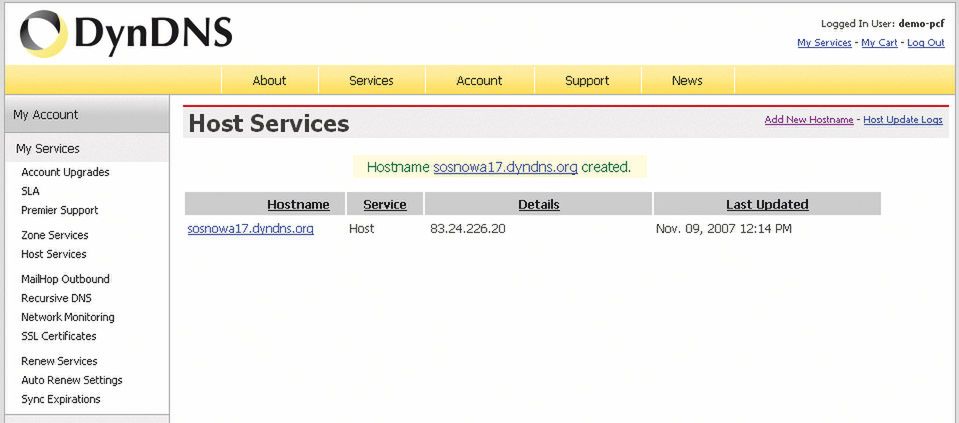Sort by the Hostname column header
959x423 pixels.
click(298, 205)
